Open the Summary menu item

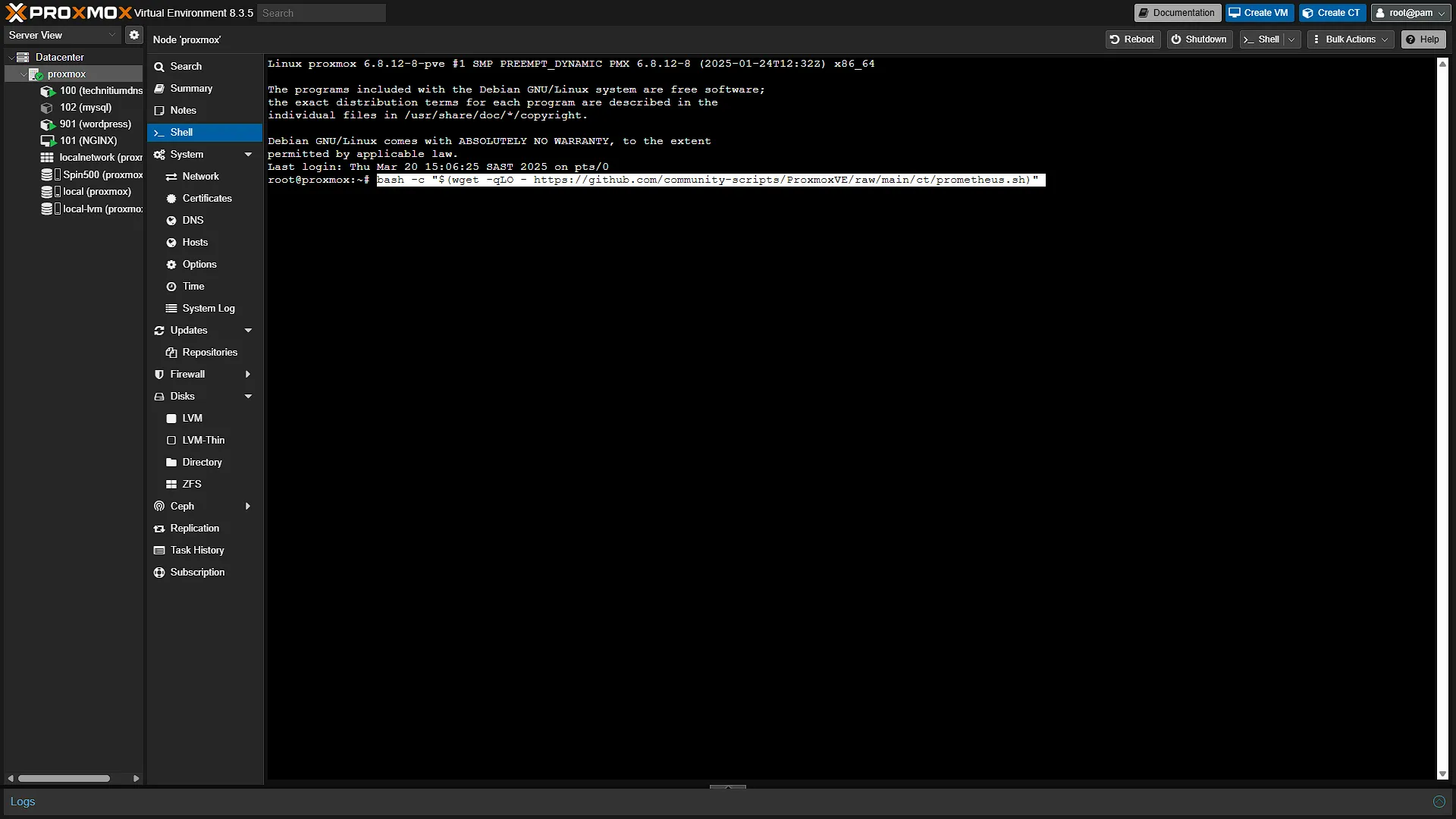coord(205,89)
